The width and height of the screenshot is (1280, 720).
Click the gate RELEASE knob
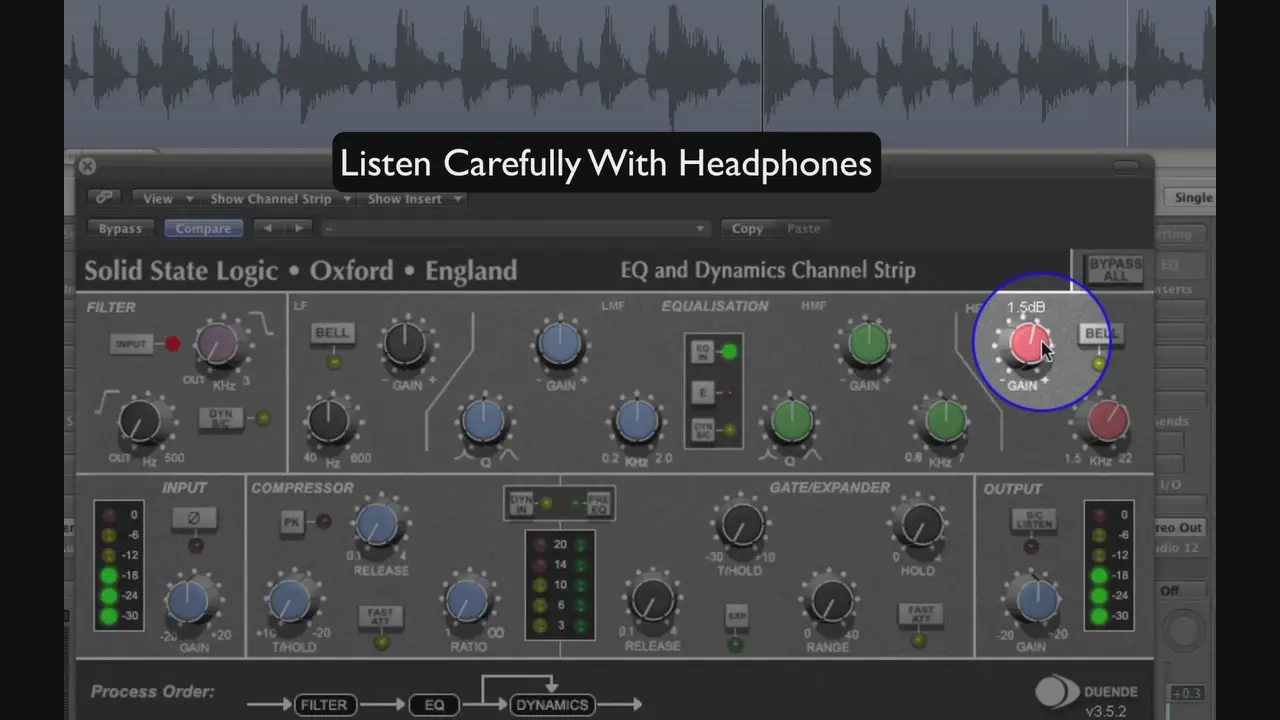coord(651,601)
